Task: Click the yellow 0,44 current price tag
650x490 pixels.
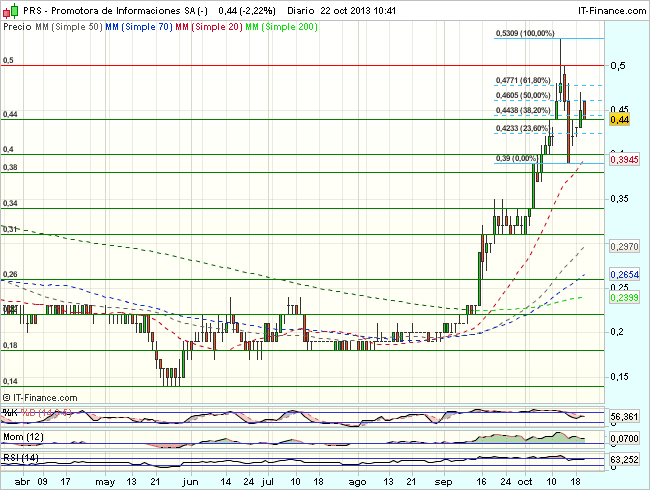Action: (619, 120)
